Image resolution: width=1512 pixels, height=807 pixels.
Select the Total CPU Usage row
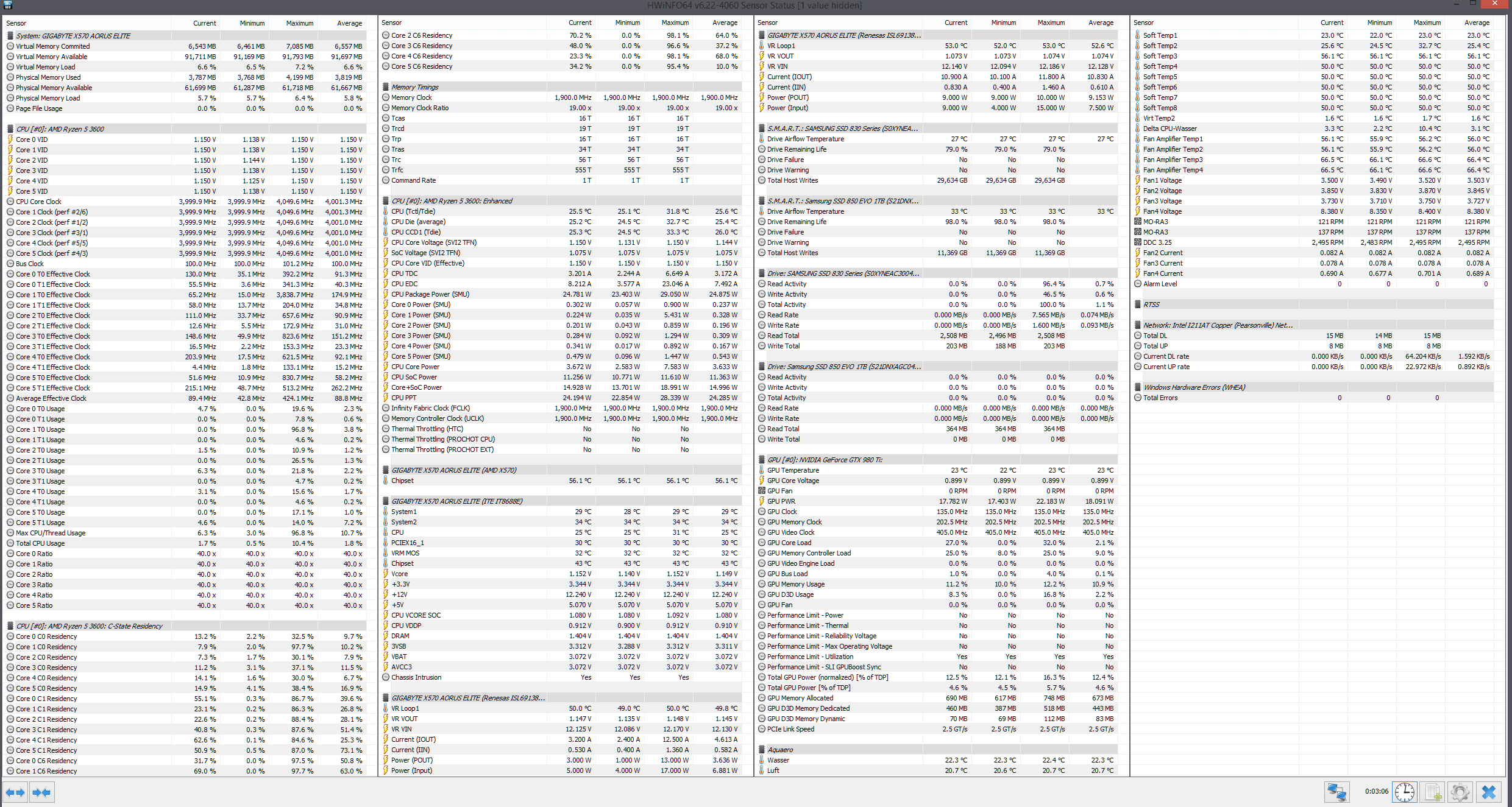pos(186,543)
